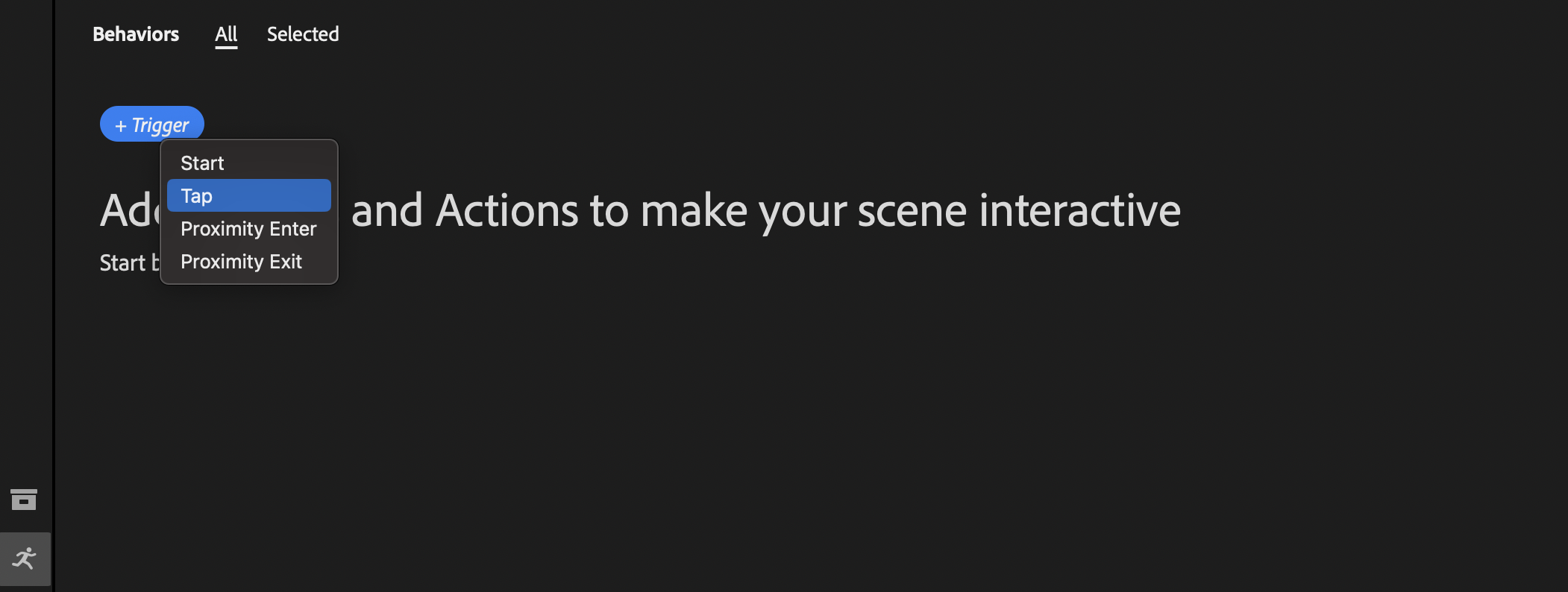Click the truncated Add word in the heading
The width and height of the screenshot is (1568, 592).
point(129,211)
